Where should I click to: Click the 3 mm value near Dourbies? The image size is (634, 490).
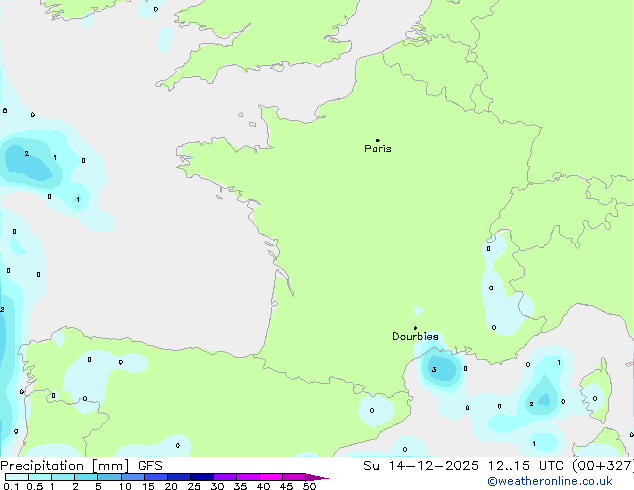[x=434, y=370]
